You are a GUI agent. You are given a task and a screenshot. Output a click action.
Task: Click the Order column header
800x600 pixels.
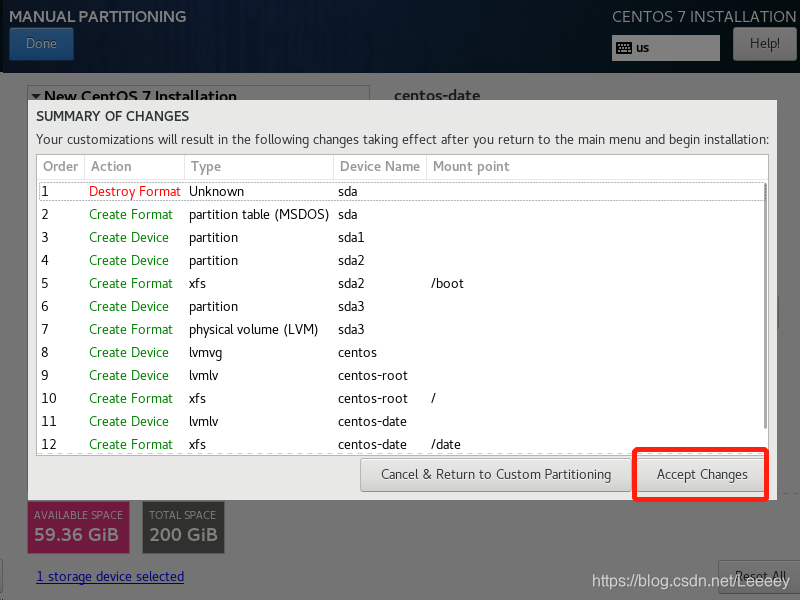pyautogui.click(x=60, y=167)
